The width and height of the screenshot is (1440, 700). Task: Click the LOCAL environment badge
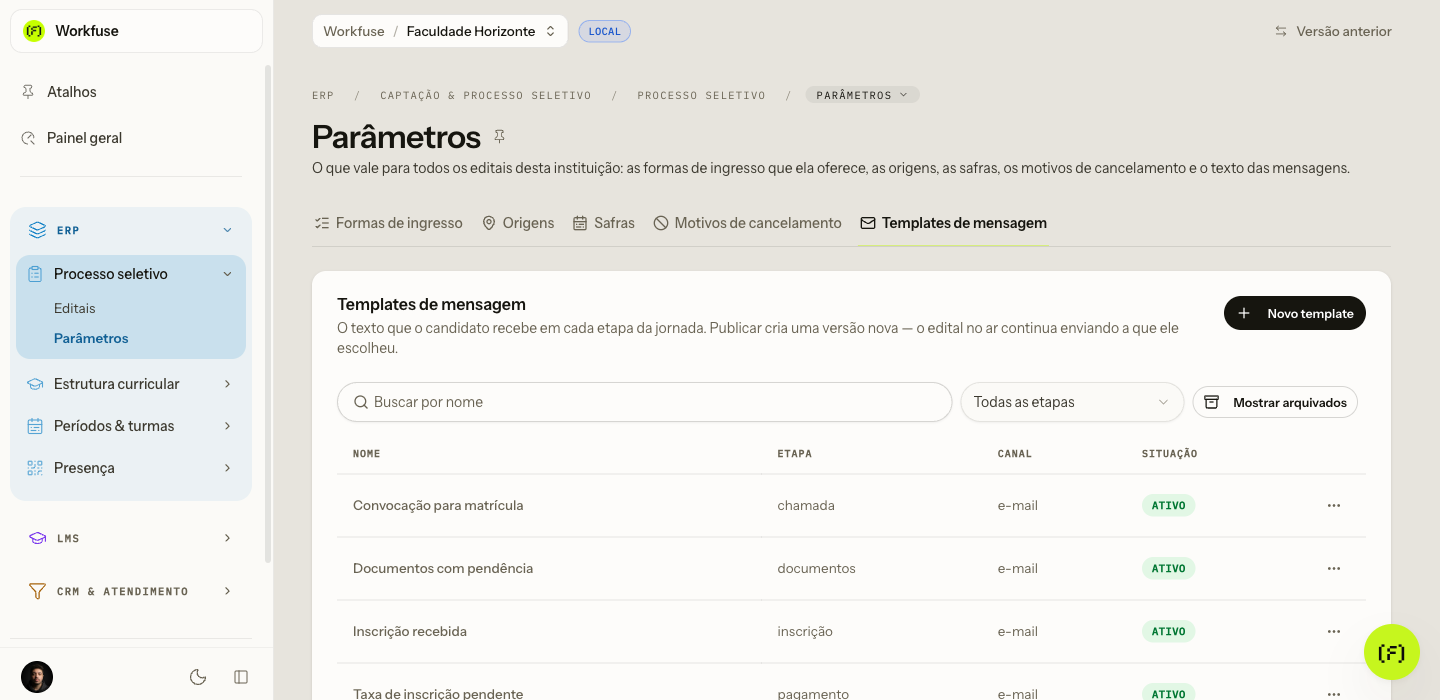pyautogui.click(x=605, y=31)
